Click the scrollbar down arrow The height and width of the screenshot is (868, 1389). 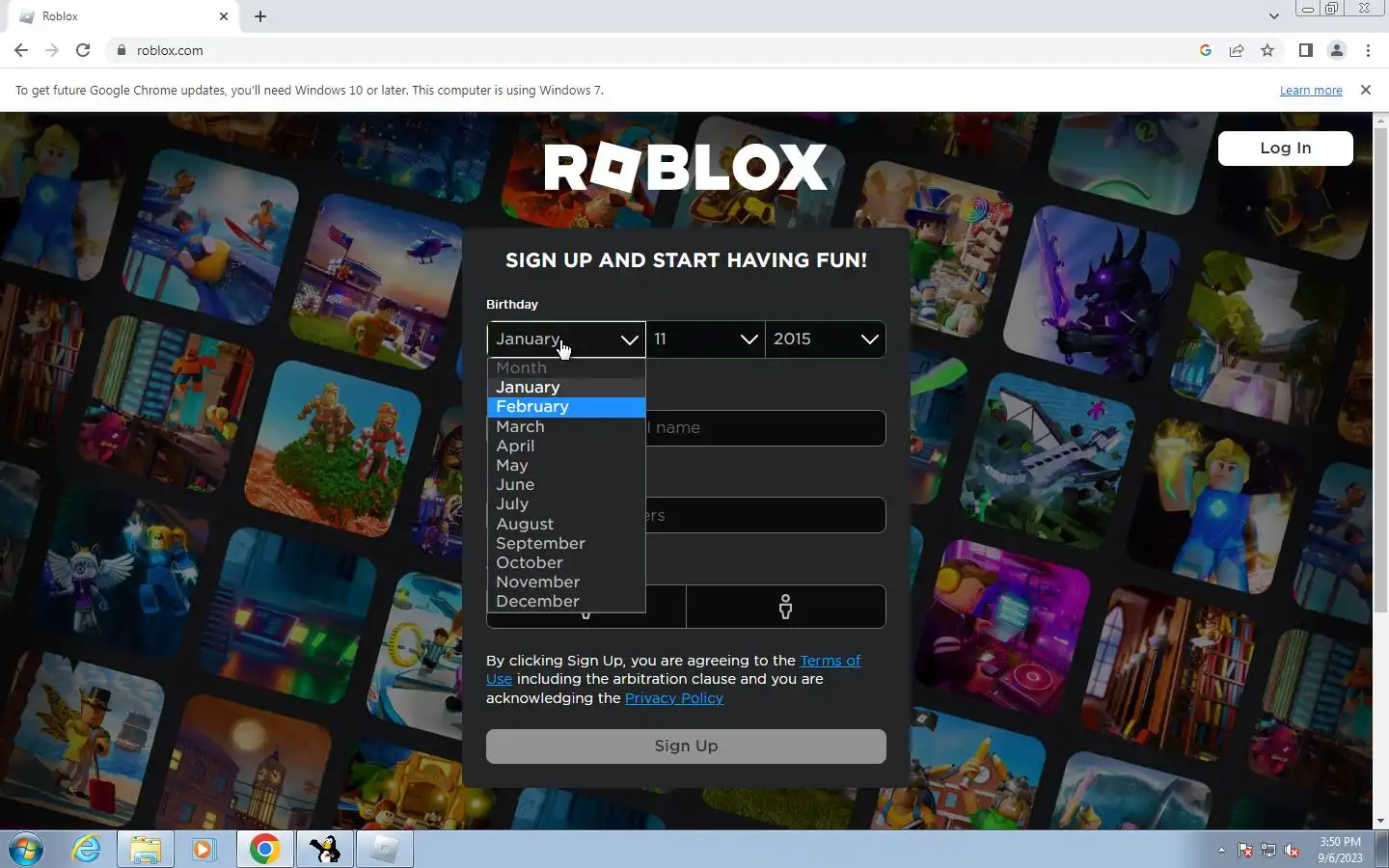click(1380, 821)
